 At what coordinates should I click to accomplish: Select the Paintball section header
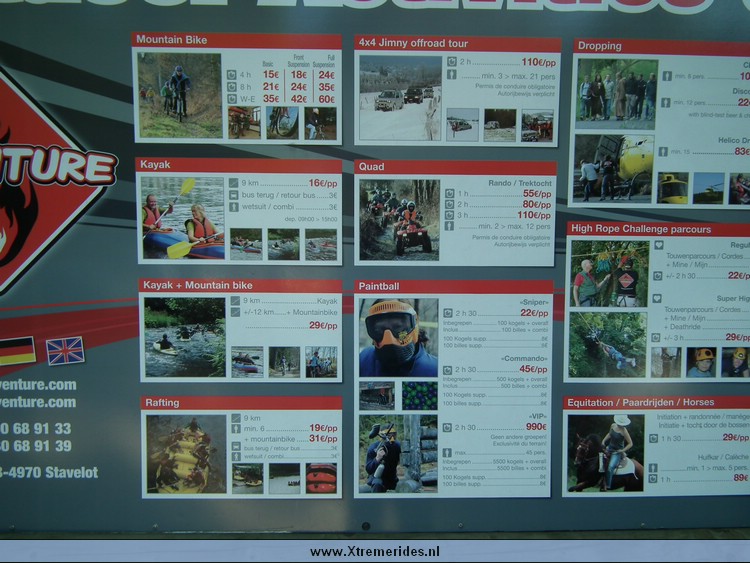tap(454, 287)
